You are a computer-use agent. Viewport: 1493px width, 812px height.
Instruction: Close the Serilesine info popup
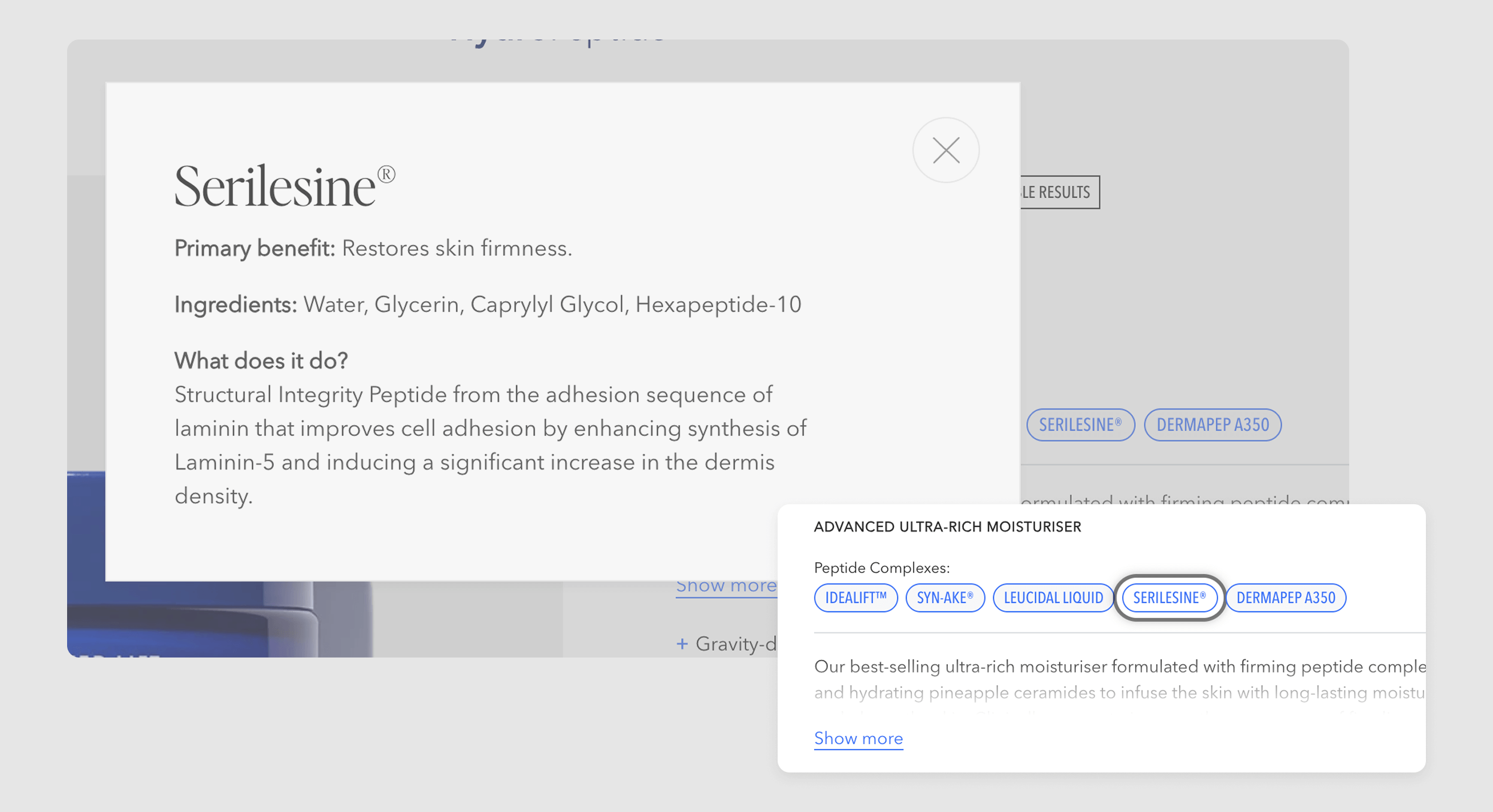tap(945, 150)
